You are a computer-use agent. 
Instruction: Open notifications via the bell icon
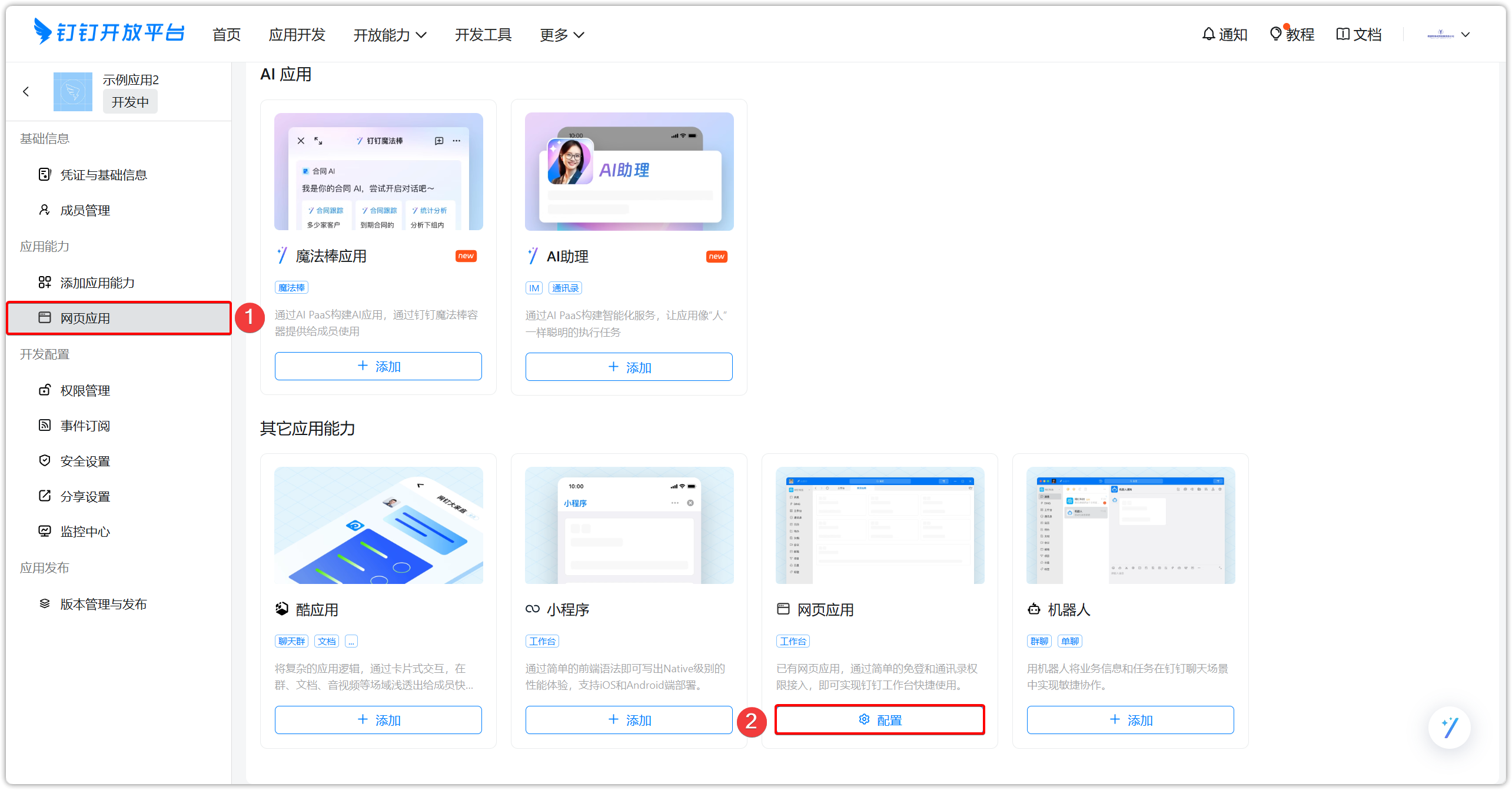[x=1208, y=34]
